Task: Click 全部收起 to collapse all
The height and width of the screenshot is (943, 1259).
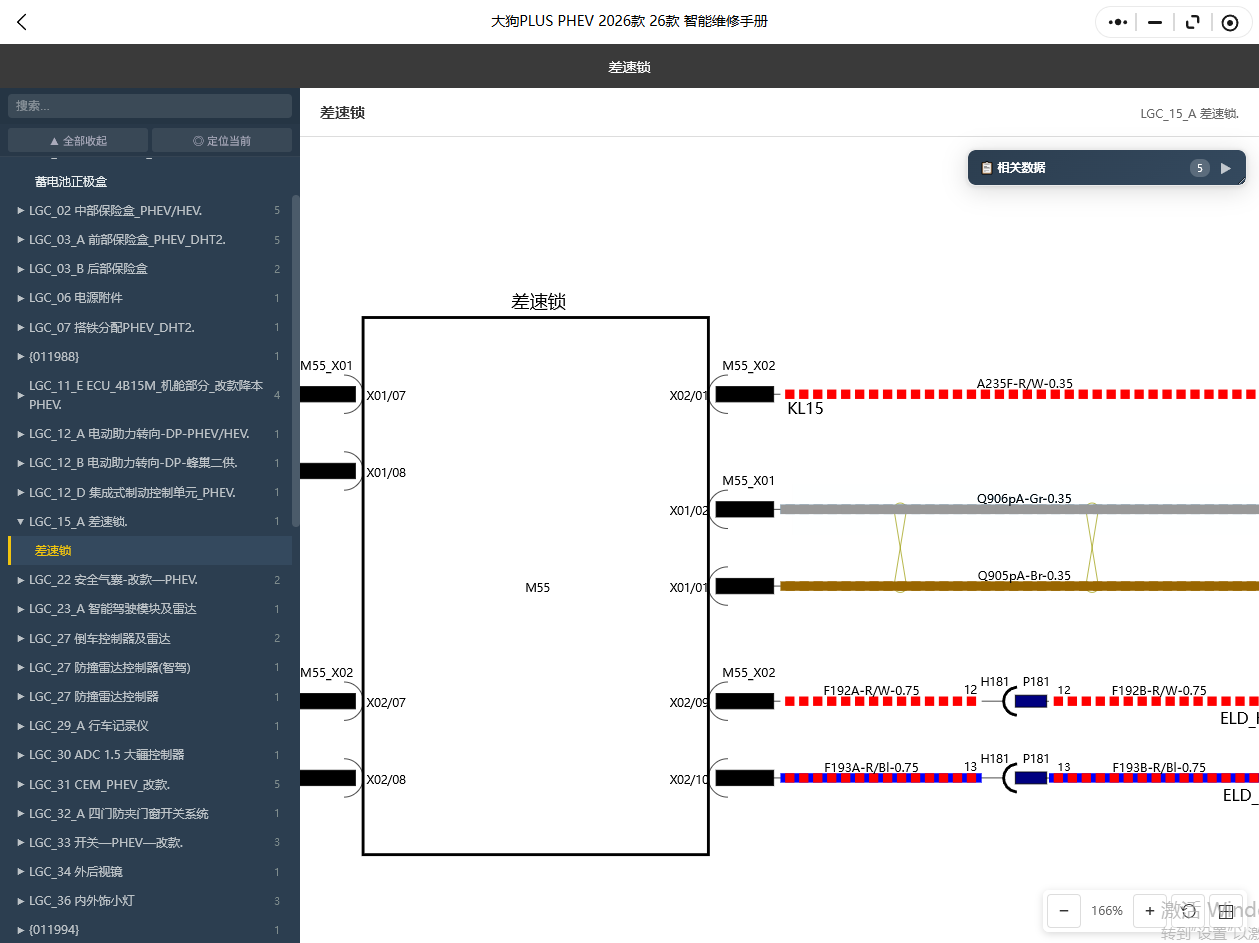Action: click(x=78, y=141)
